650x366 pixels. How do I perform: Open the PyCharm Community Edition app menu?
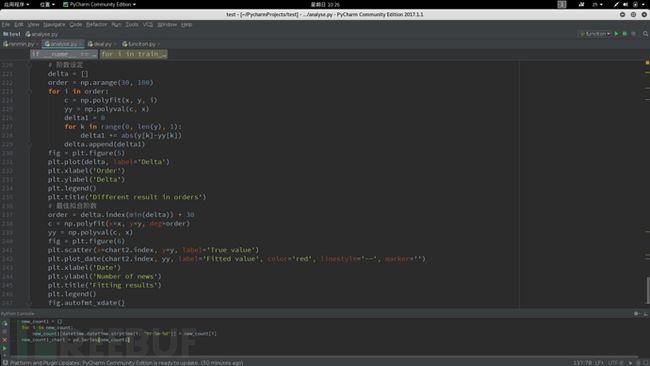[x=99, y=4]
